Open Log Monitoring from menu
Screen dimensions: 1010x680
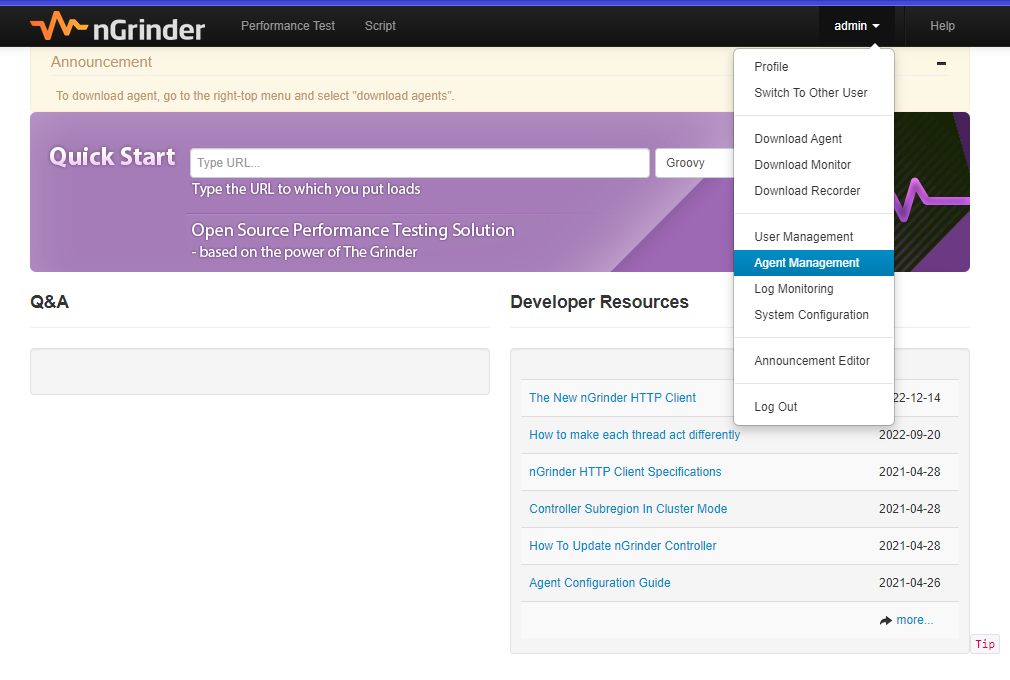click(814, 288)
